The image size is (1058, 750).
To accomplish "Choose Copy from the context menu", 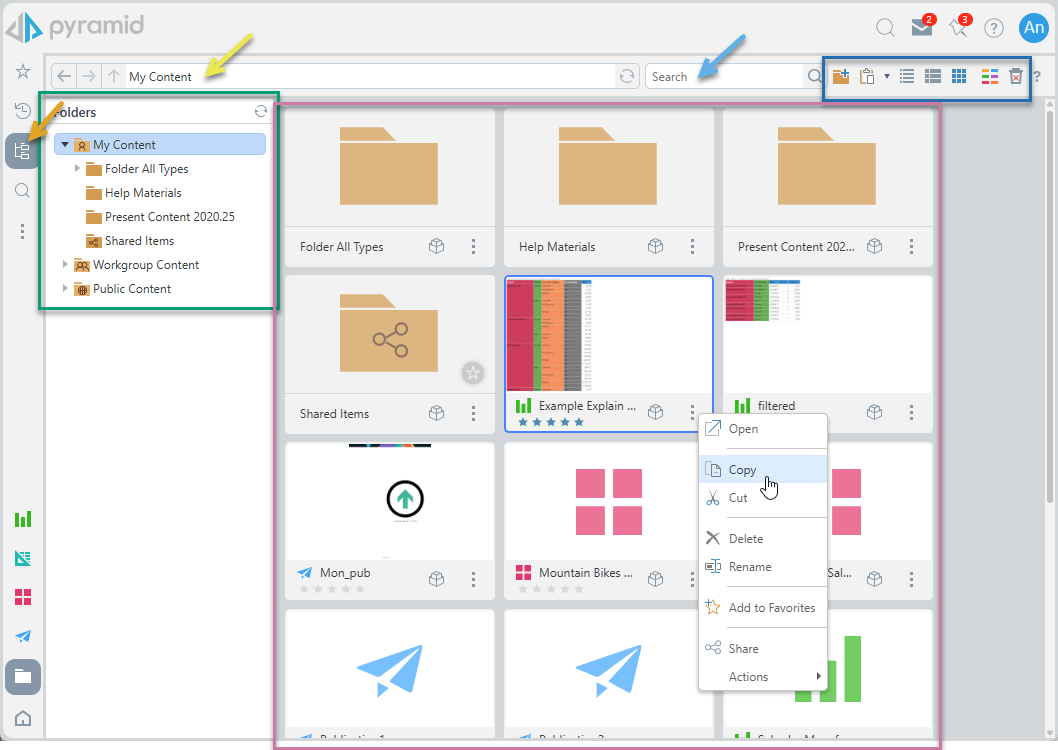I will [x=742, y=470].
